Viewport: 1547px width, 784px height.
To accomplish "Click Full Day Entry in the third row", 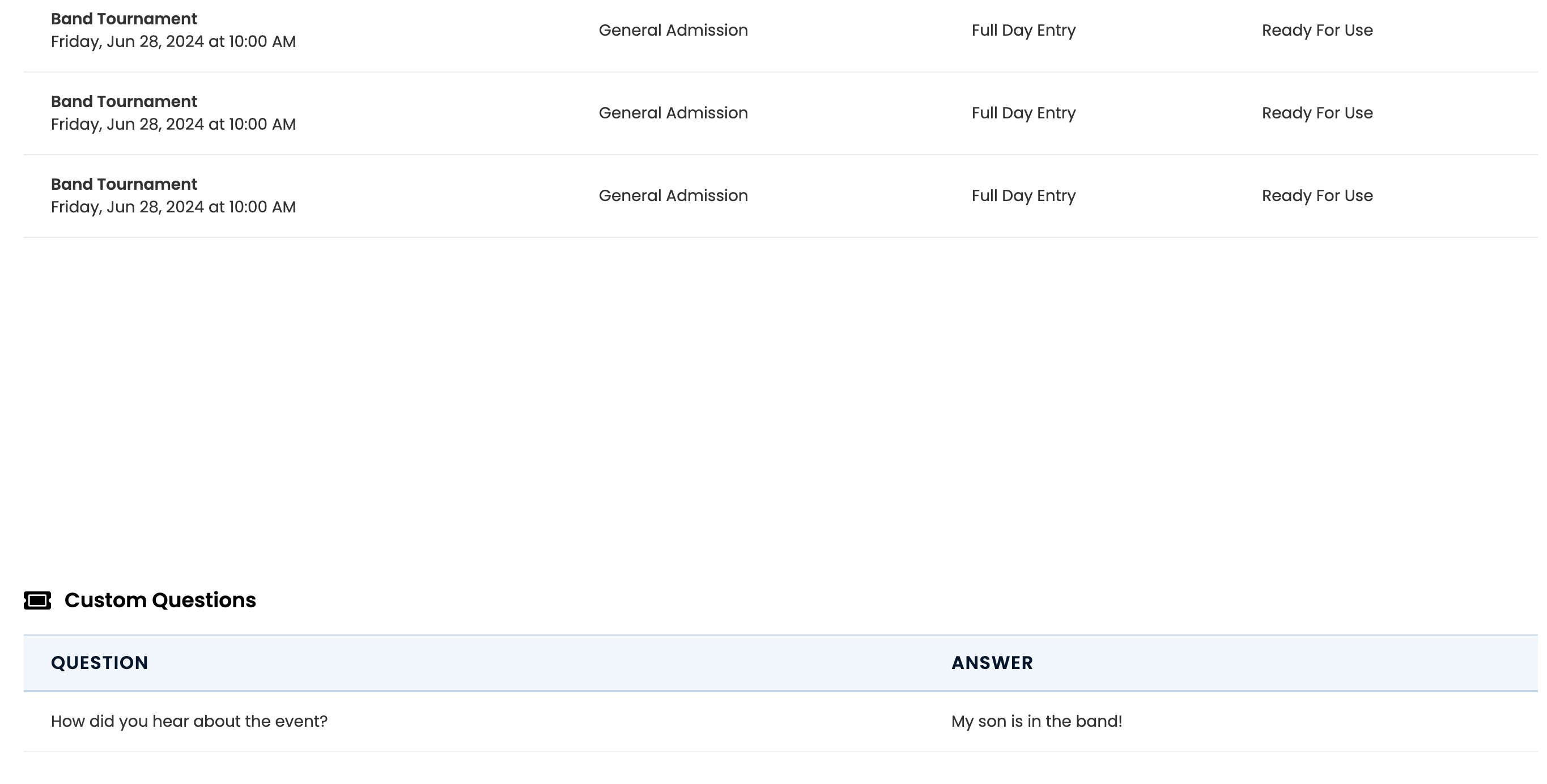I will [1023, 195].
